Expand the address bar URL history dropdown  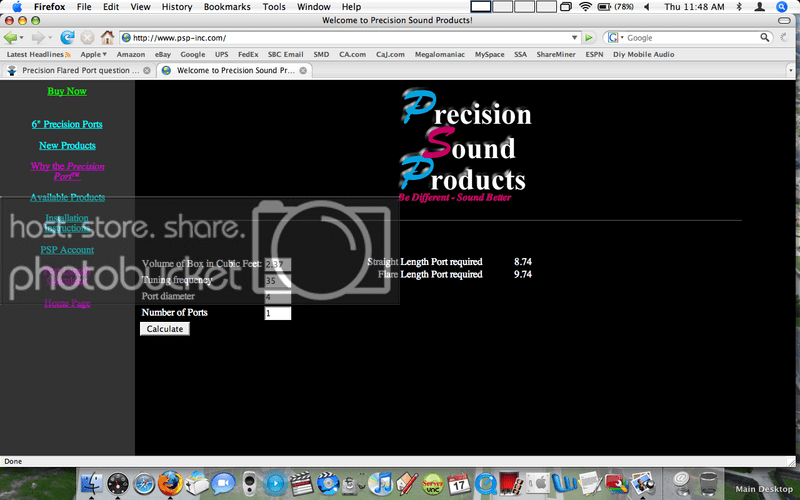574,38
